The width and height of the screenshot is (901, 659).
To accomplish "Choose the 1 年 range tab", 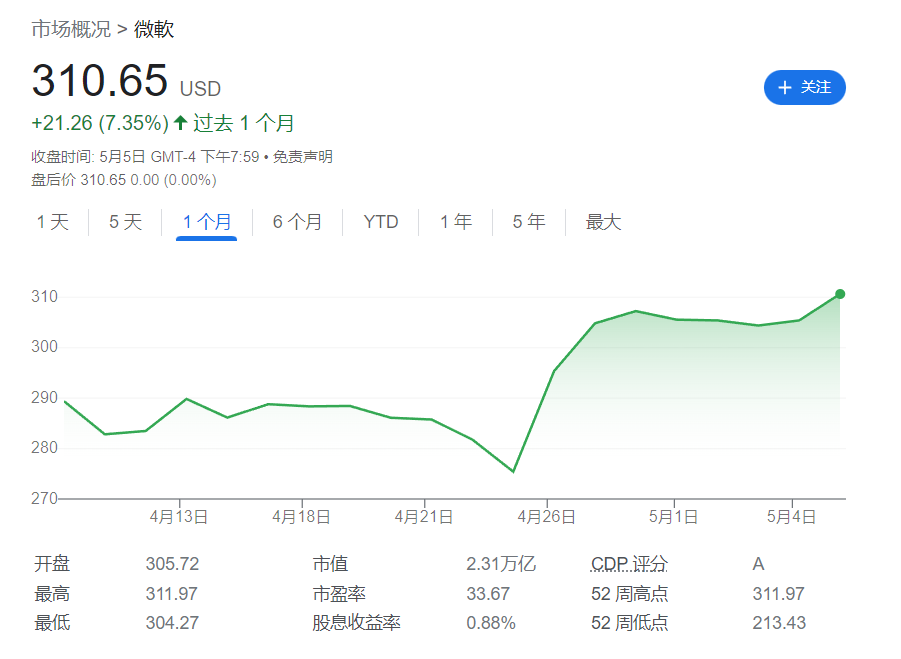I will pyautogui.click(x=456, y=222).
